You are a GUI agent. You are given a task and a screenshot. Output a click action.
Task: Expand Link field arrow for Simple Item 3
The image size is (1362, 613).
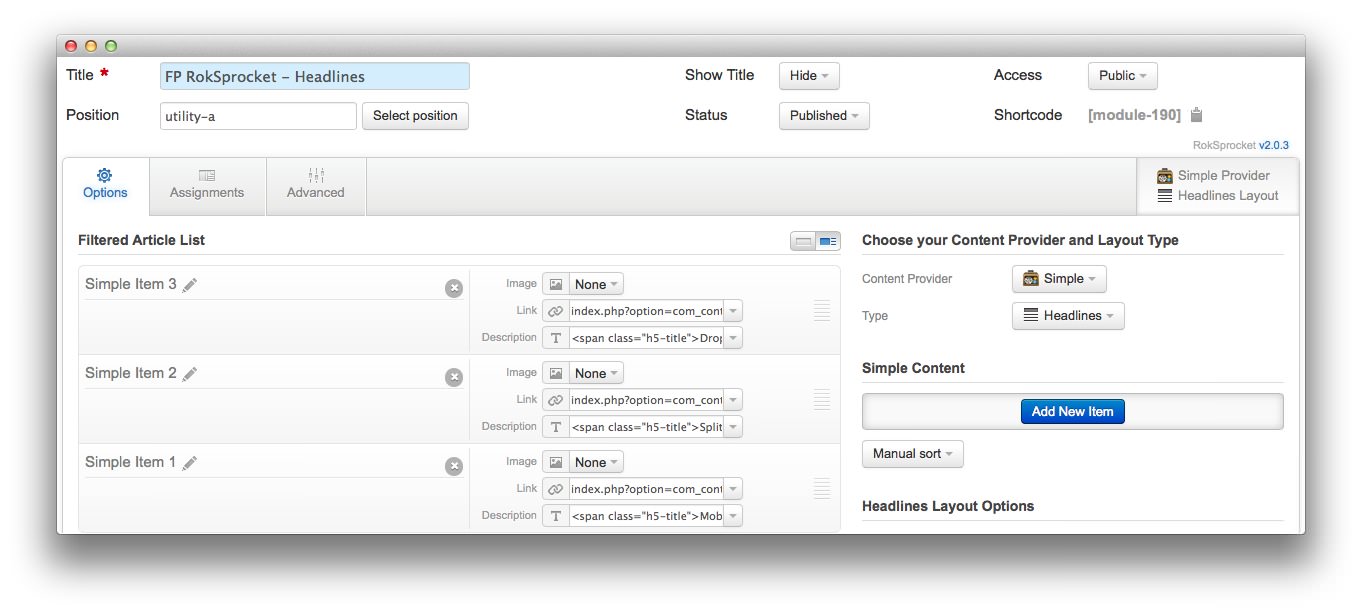coord(733,311)
